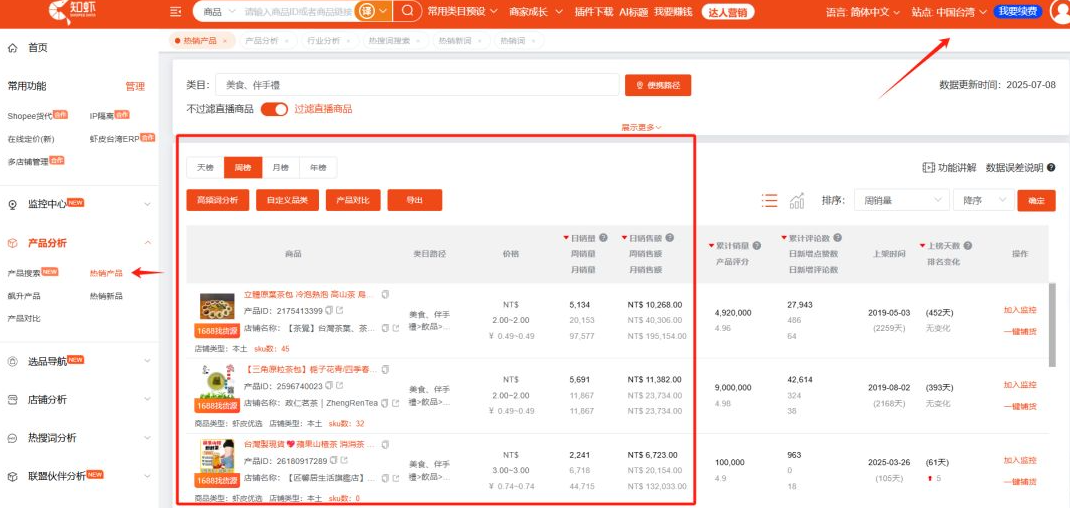Click help icon next to 日销售额 header
The image size is (1070, 515).
click(669, 238)
